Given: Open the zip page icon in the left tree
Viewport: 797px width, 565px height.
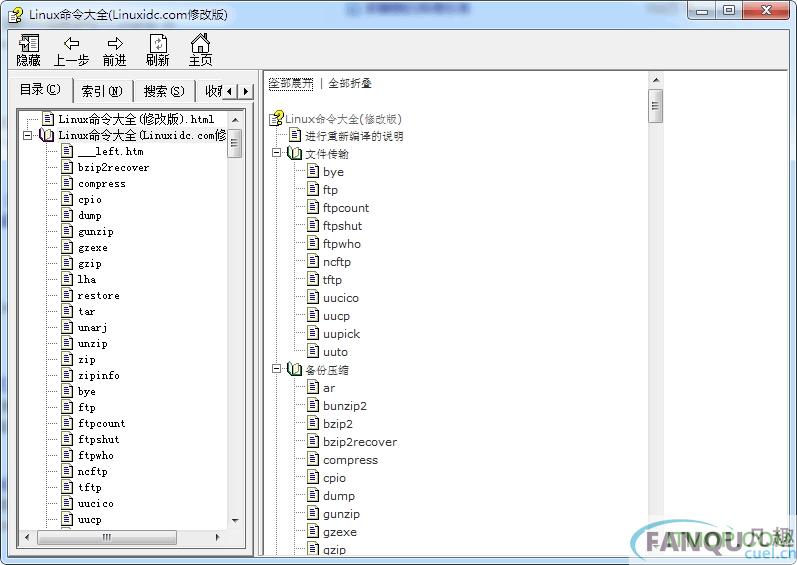Looking at the screenshot, I should click(x=67, y=359).
